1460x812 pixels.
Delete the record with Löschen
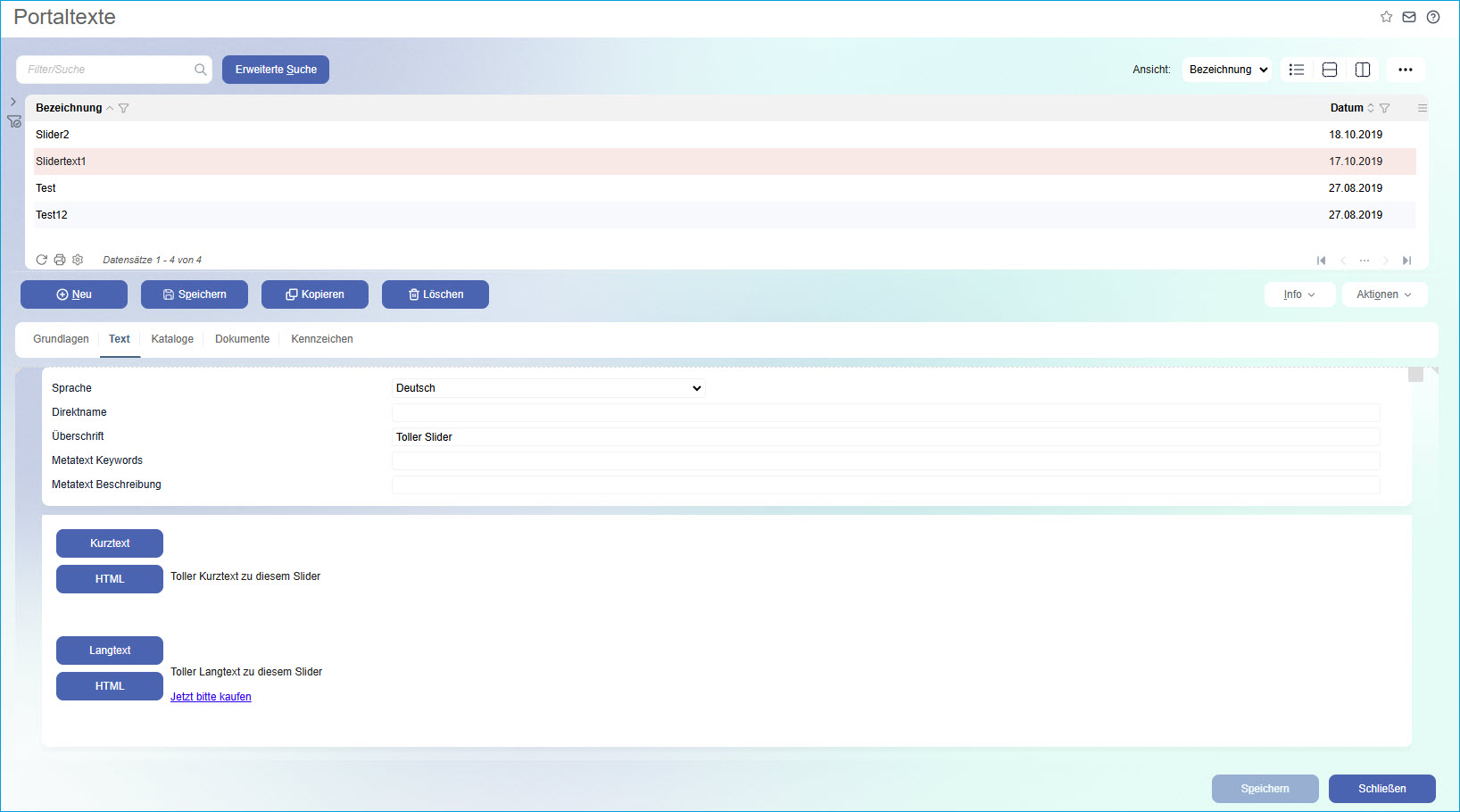pyautogui.click(x=436, y=294)
